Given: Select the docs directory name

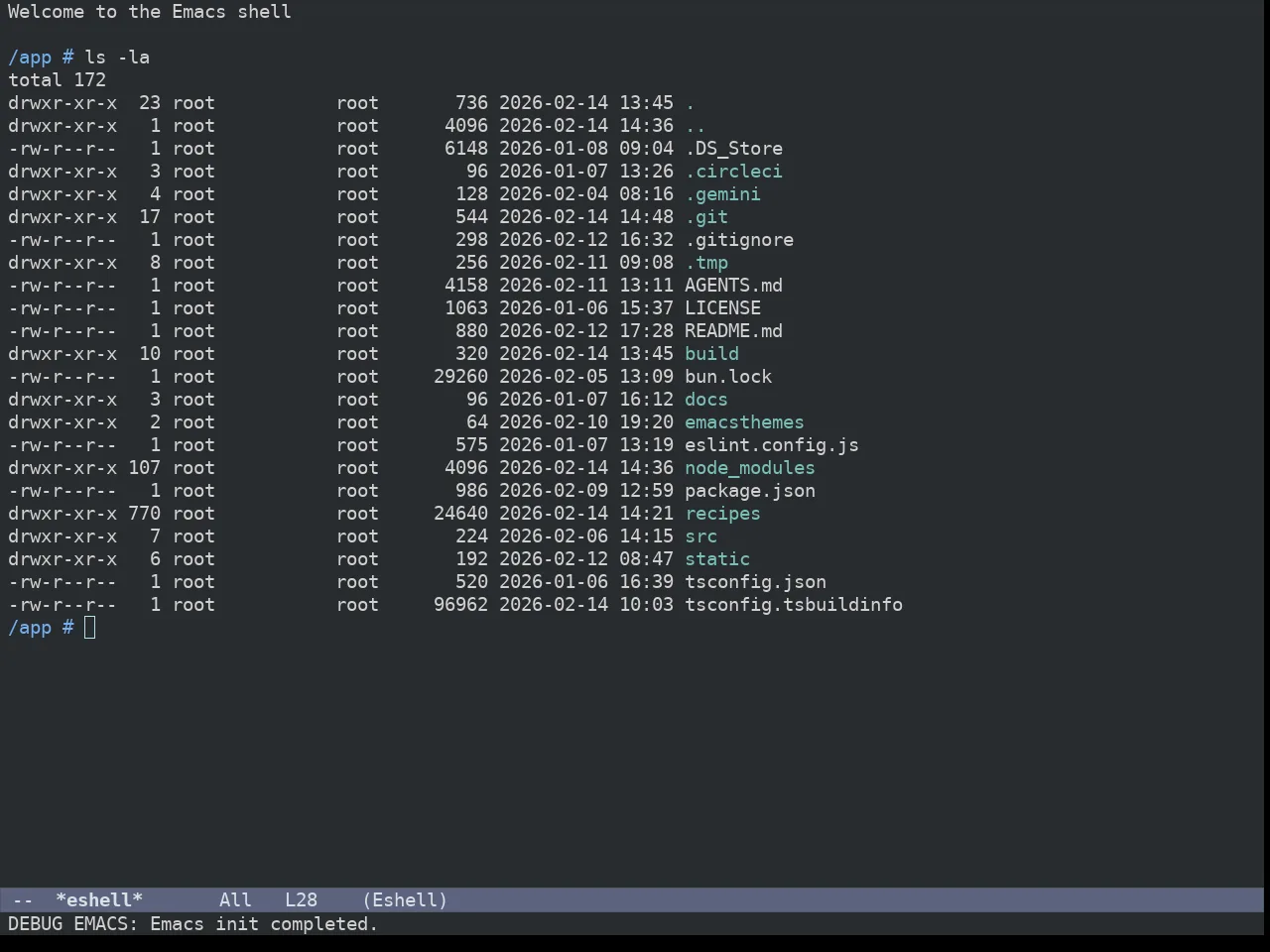Looking at the screenshot, I should (x=706, y=400).
